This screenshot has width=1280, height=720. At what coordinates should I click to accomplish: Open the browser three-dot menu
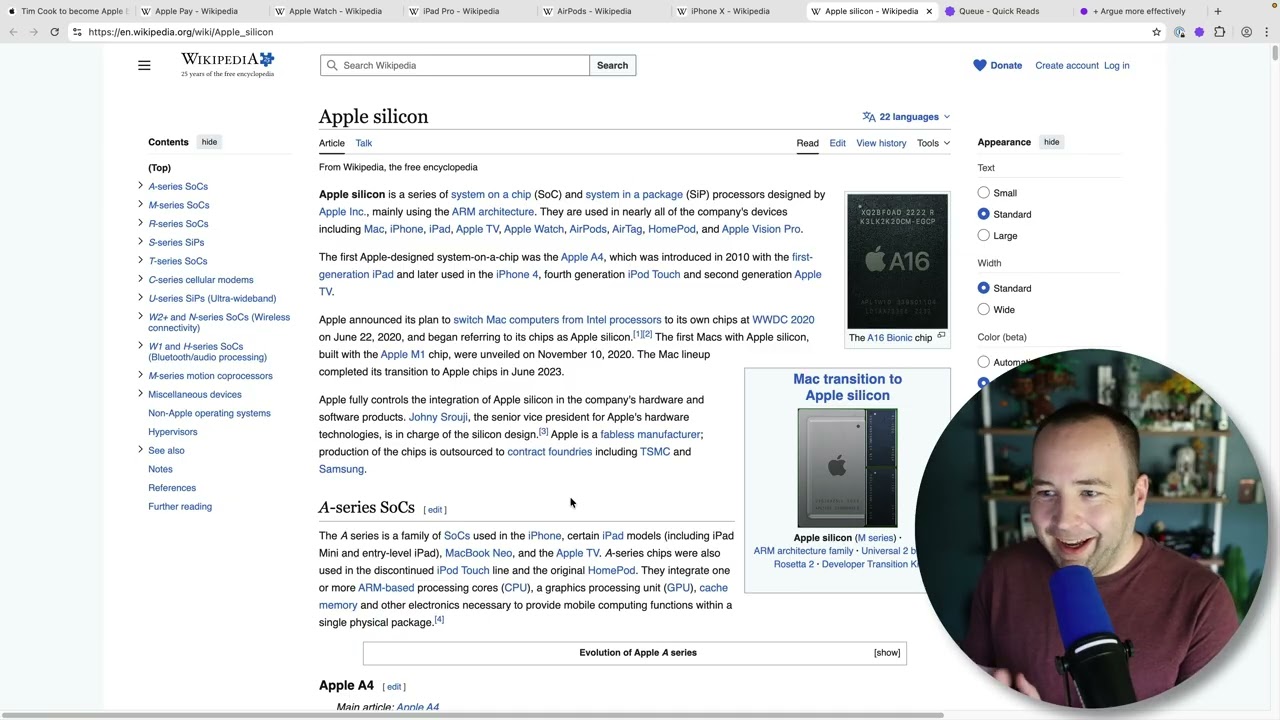pos(1266,32)
